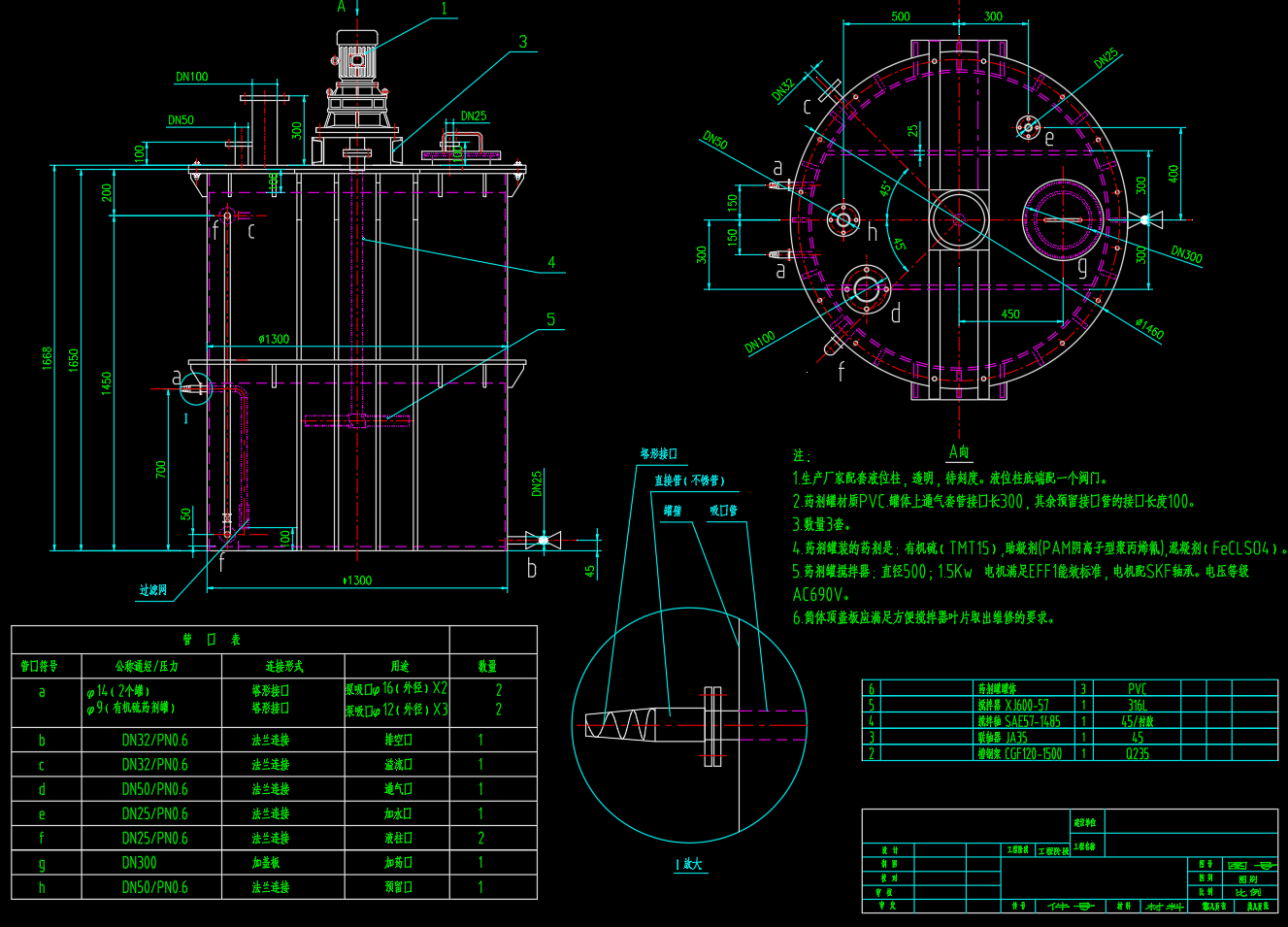
Task: Select note 3 text 数量3套
Action: (x=822, y=524)
